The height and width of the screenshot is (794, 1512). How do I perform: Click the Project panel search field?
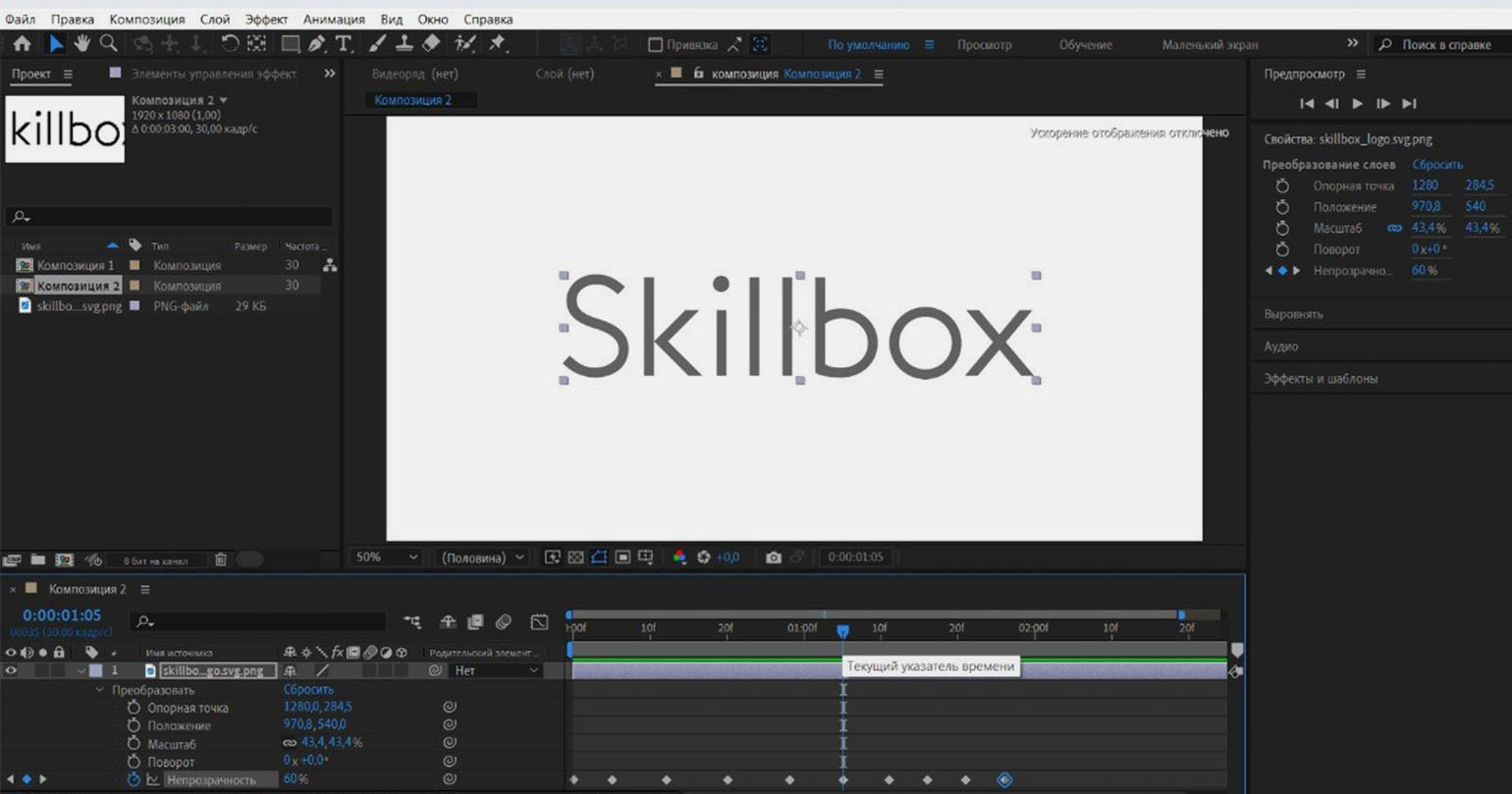coord(170,217)
